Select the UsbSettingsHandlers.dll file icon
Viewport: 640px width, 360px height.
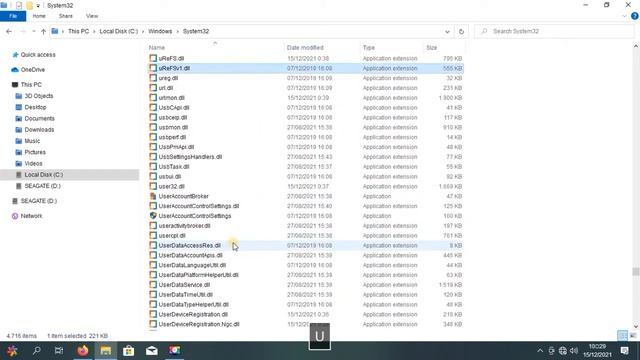tap(153, 157)
